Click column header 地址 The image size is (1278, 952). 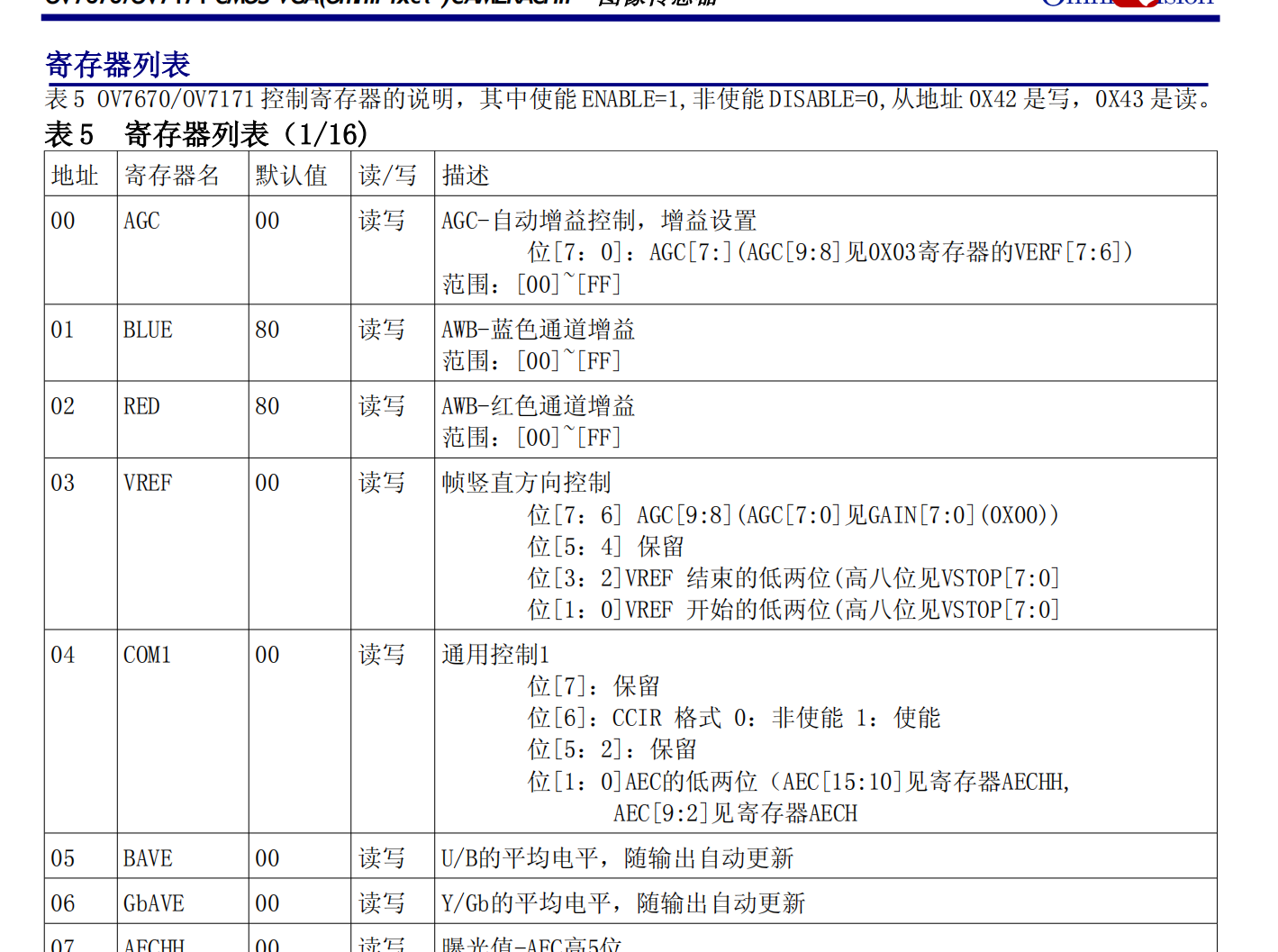point(75,175)
